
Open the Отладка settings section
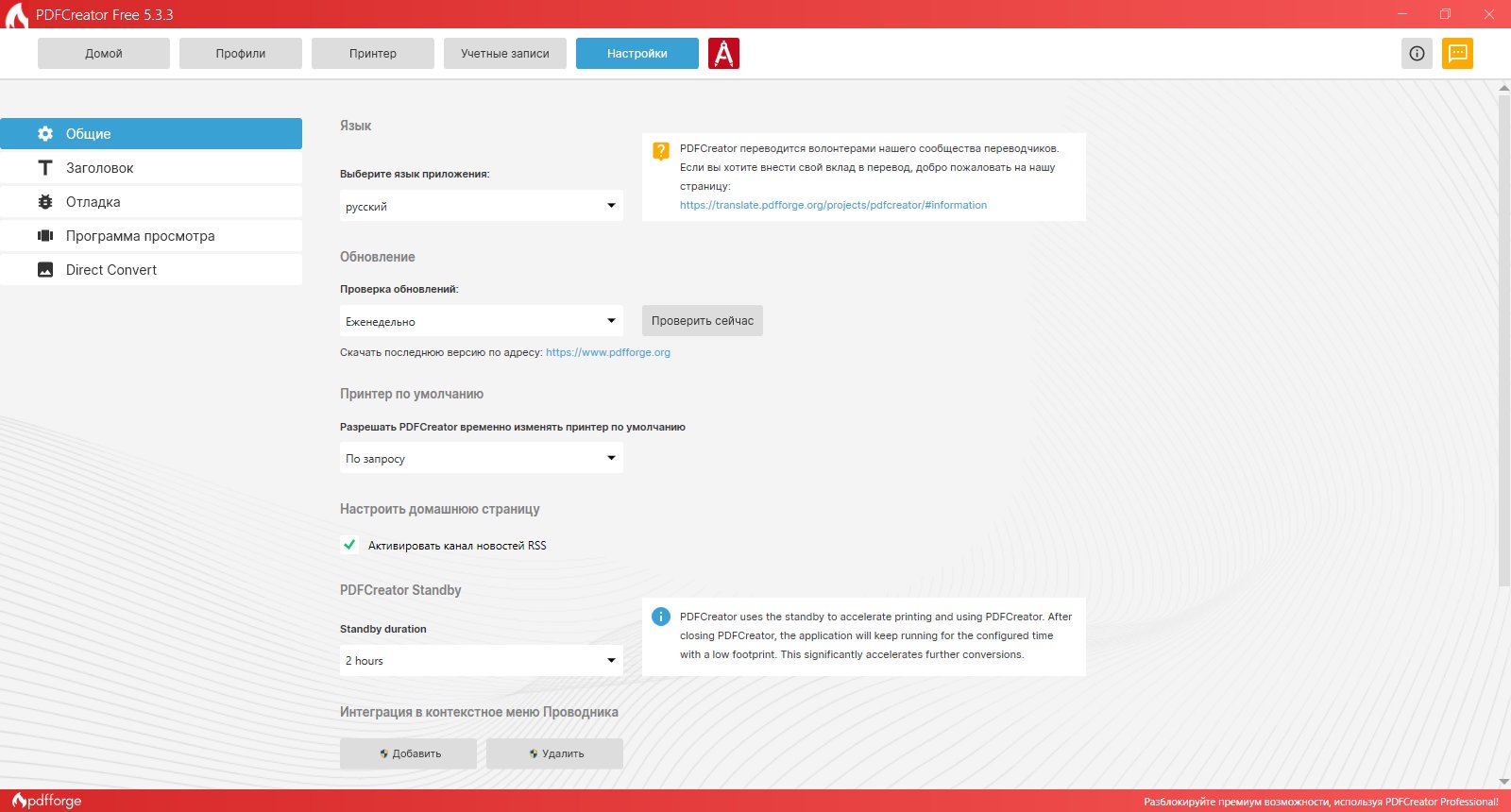coord(151,202)
